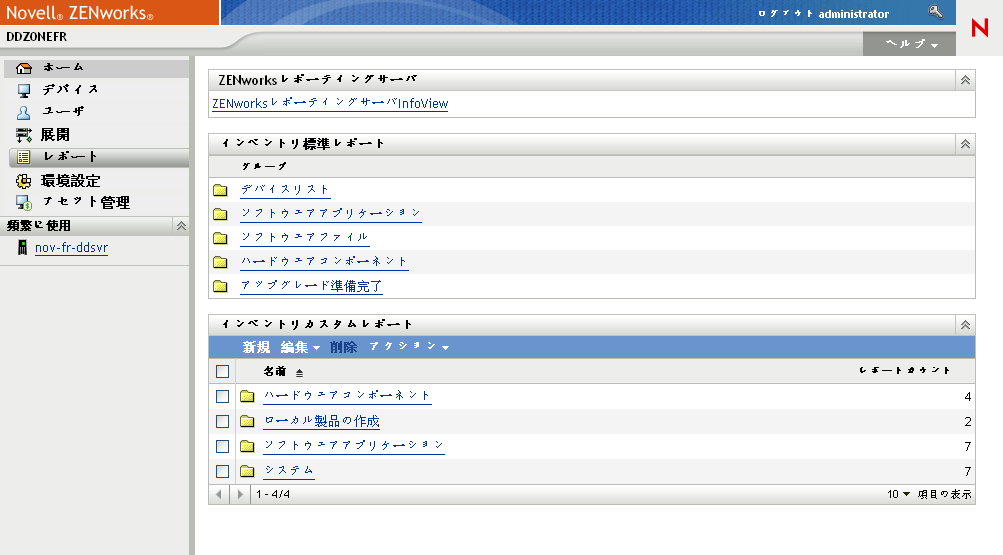Click folder icon of standard ソフトウェアアプリケーション group
Viewport: 1003px width, 555px height.
pyautogui.click(x=220, y=214)
